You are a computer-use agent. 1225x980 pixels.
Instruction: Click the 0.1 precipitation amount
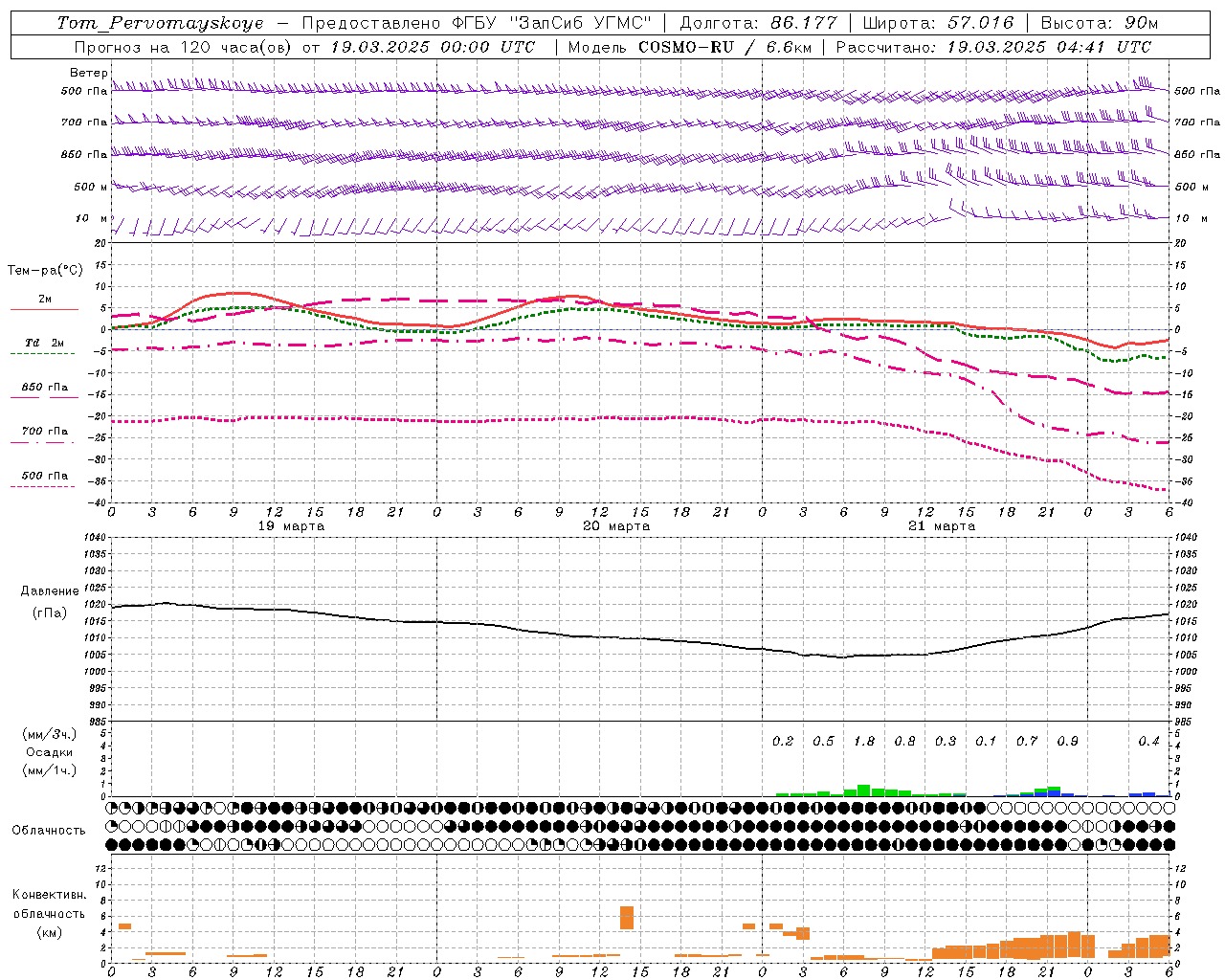986,741
